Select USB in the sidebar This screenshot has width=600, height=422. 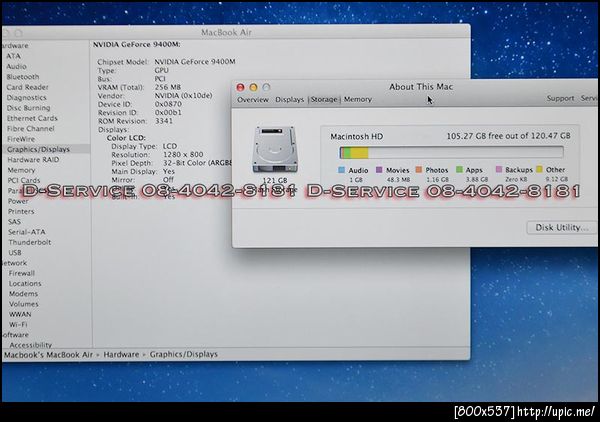[15, 253]
